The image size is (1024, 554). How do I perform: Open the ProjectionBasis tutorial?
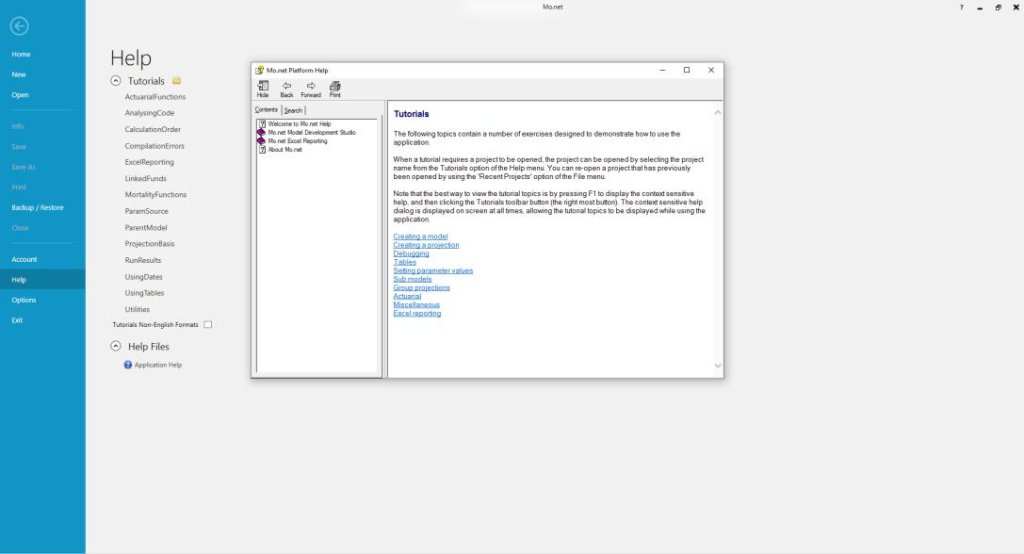(150, 244)
